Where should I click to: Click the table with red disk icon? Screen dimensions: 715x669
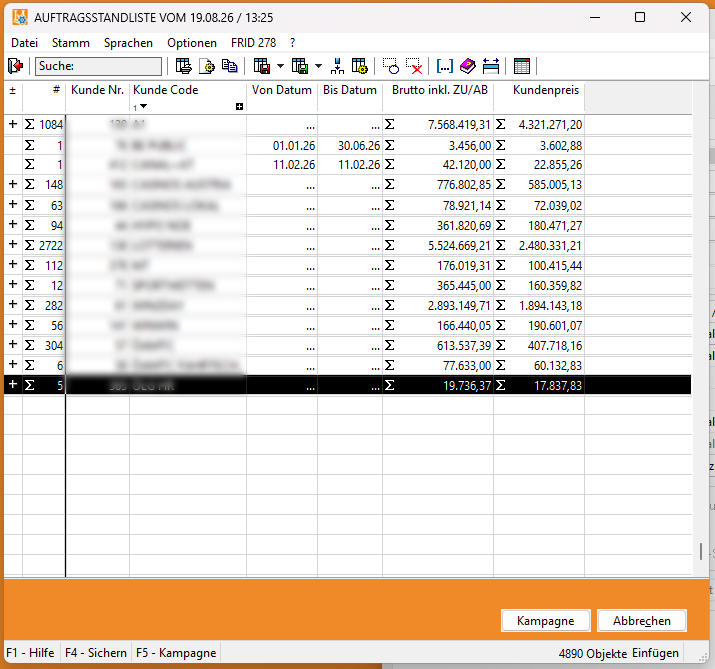(262, 66)
